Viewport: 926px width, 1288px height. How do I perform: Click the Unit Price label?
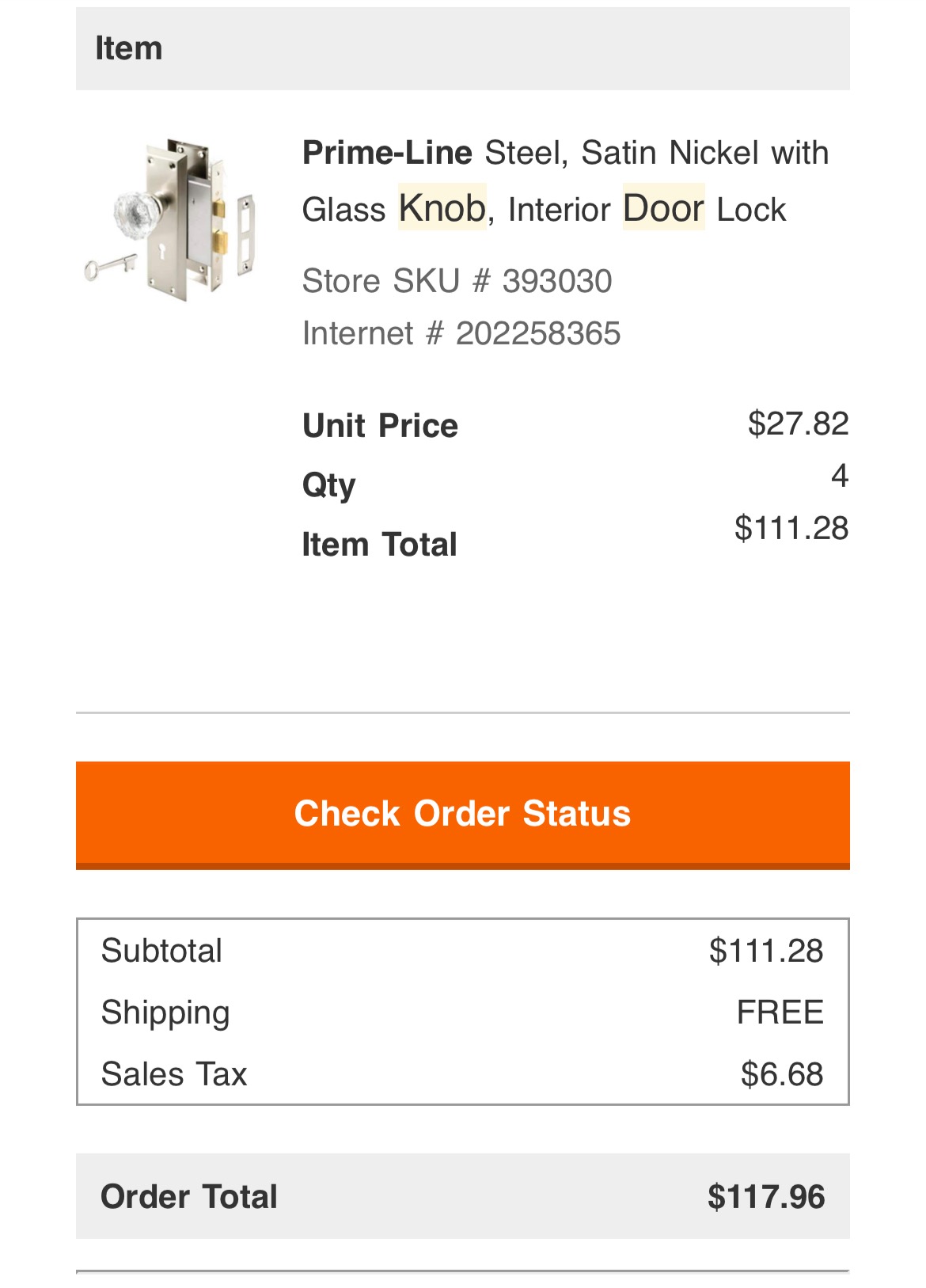(380, 426)
